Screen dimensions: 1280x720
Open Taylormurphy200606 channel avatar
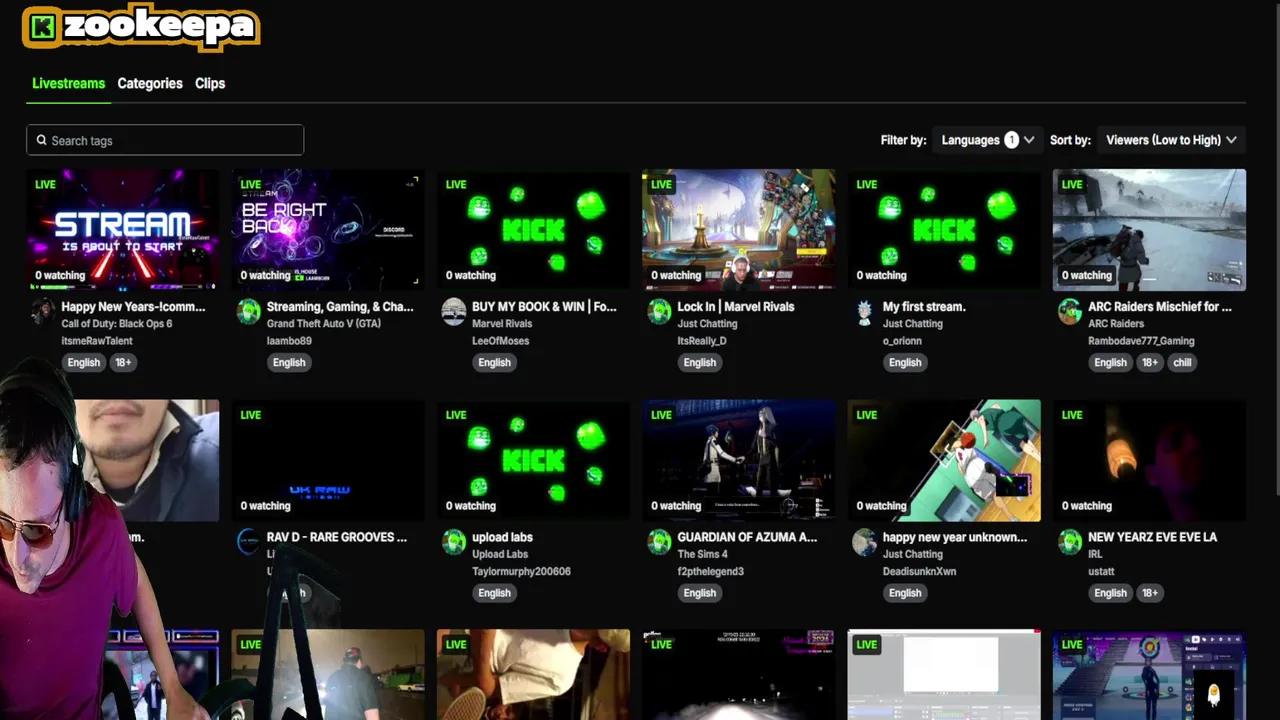(454, 541)
